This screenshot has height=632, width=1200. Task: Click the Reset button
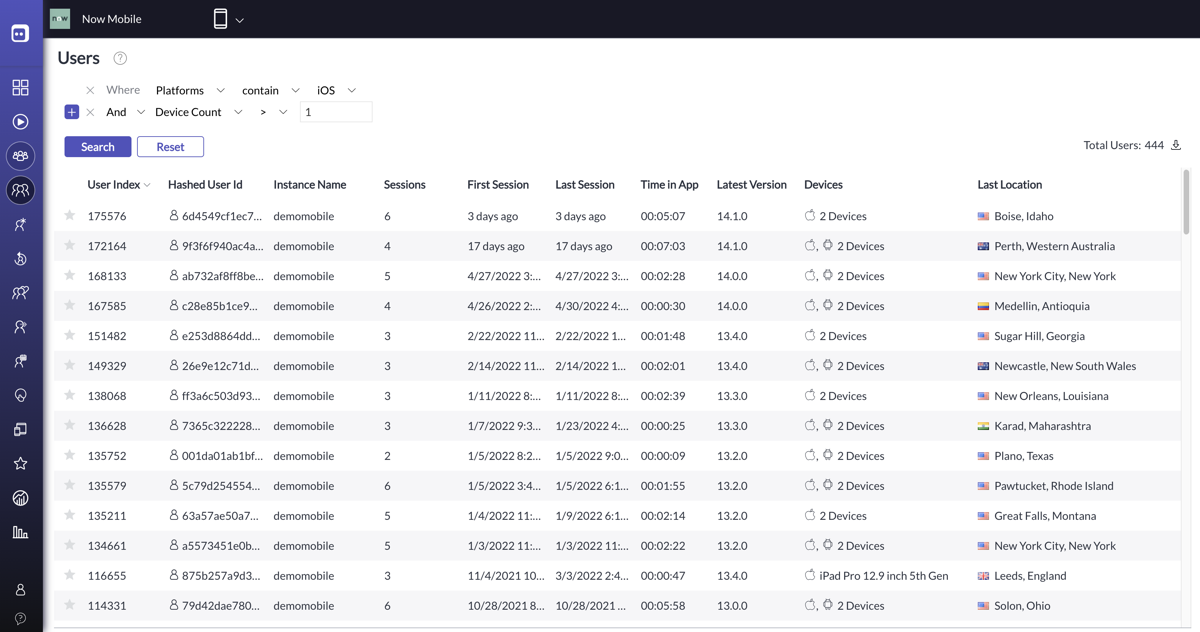tap(170, 147)
